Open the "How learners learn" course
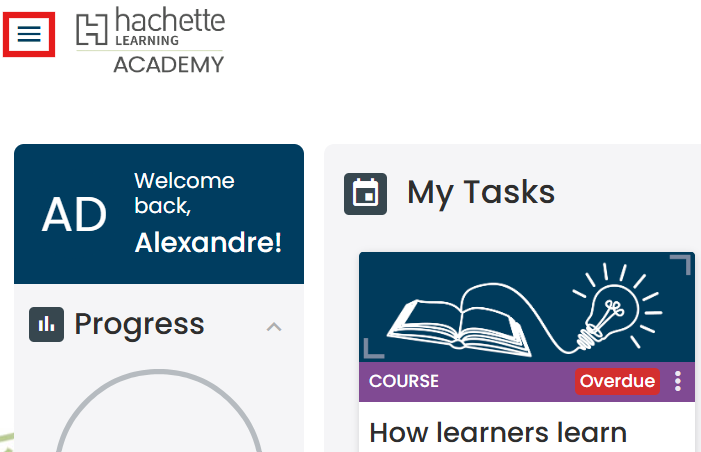Image resolution: width=701 pixels, height=452 pixels. click(x=498, y=432)
